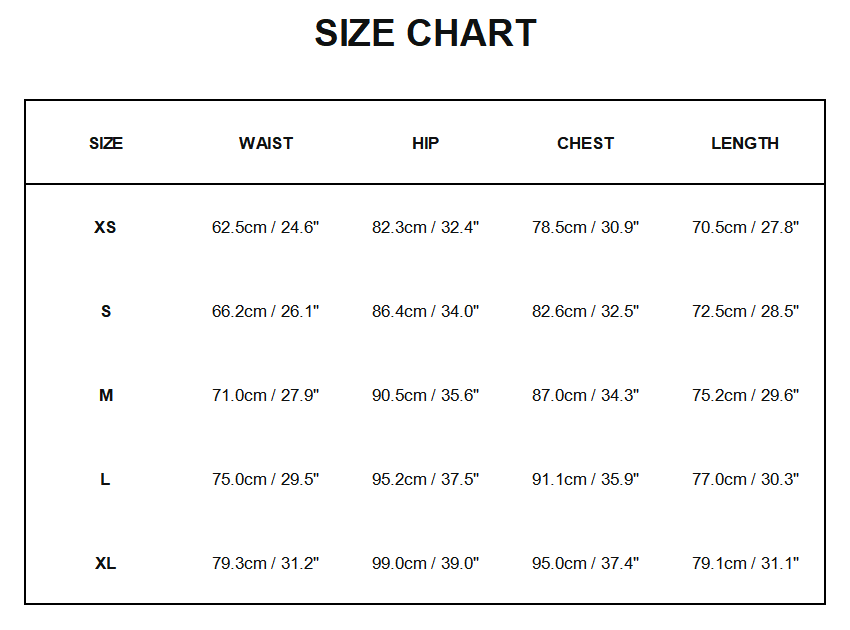The height and width of the screenshot is (630, 850).
Task: Click the WAIST column header
Action: (x=265, y=143)
